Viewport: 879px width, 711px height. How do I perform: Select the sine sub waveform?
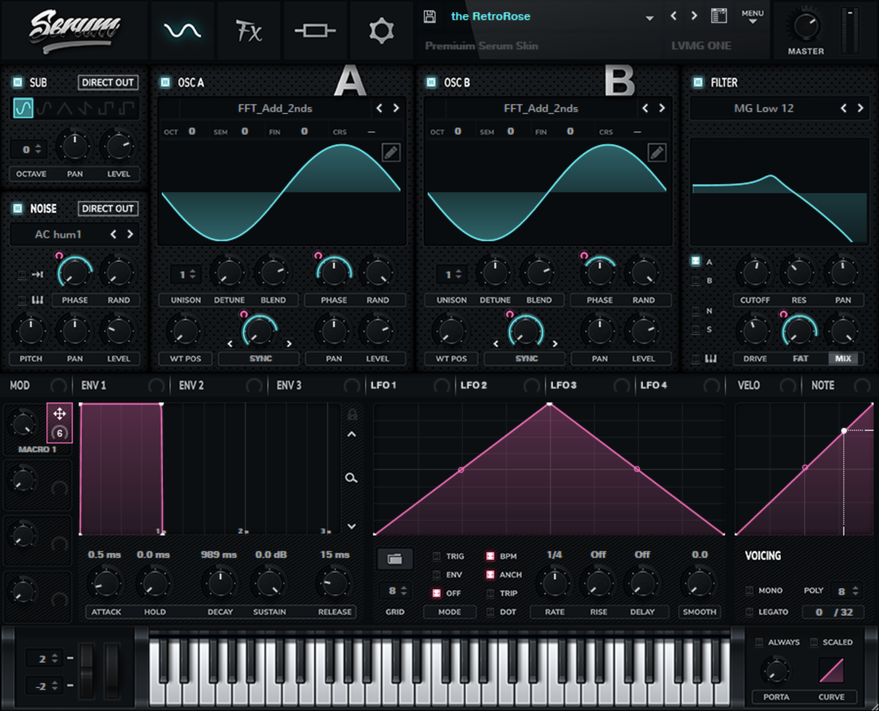(23, 108)
